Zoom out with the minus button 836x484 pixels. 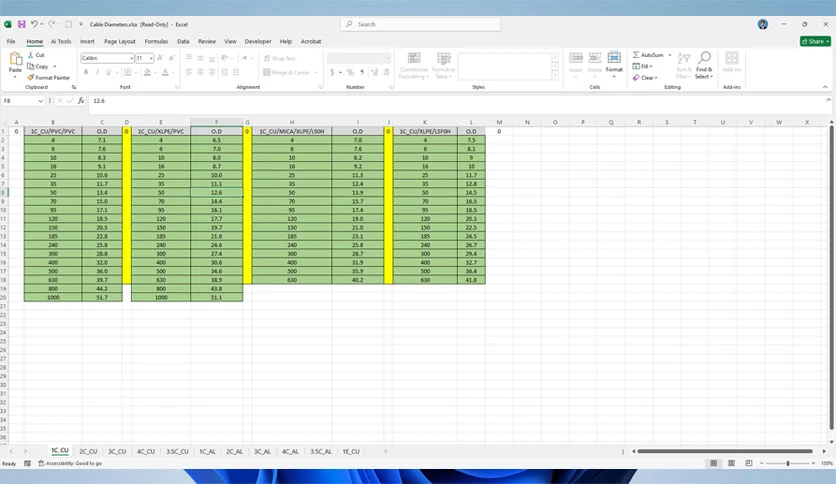pyautogui.click(x=762, y=463)
